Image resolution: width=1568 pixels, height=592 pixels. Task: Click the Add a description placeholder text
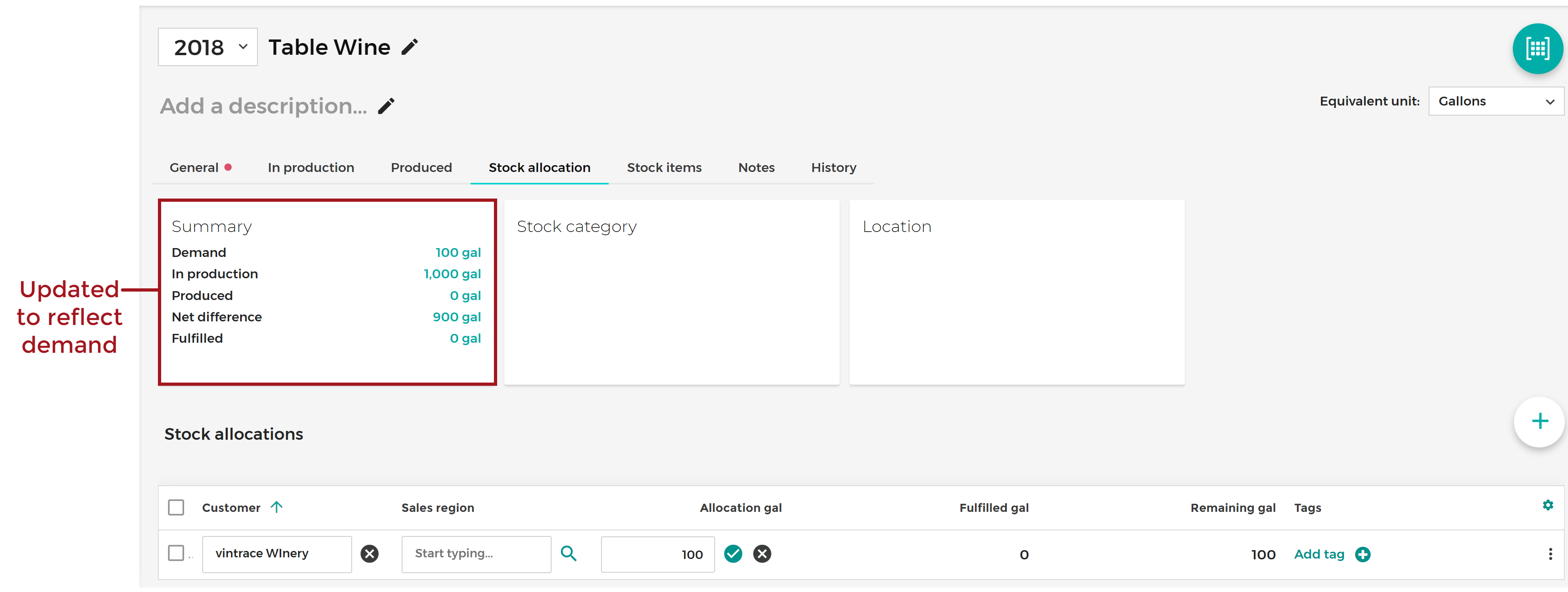click(263, 106)
